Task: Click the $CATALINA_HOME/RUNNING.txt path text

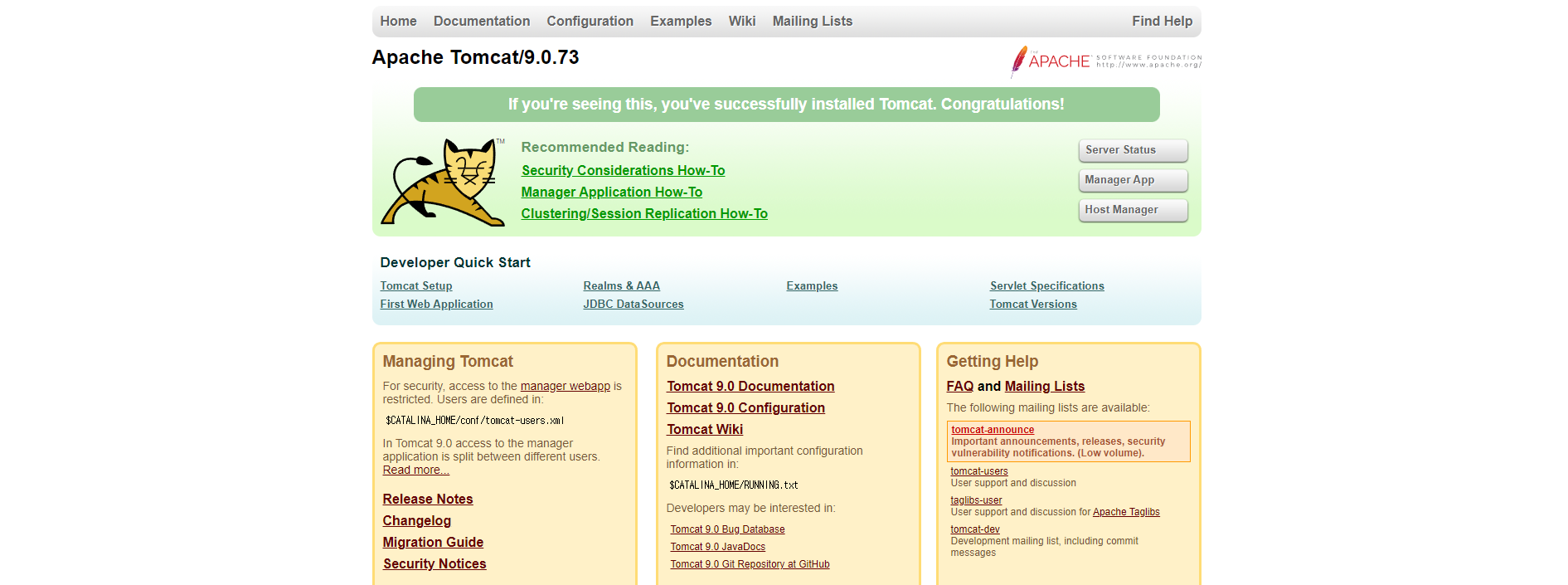Action: [734, 485]
